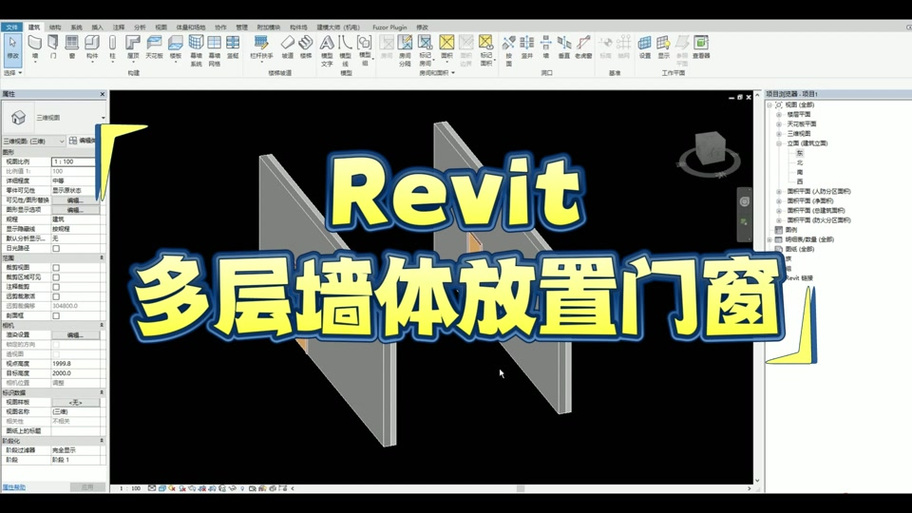Pick the Wall (墙) tool
912x513 pixels.
click(35, 47)
